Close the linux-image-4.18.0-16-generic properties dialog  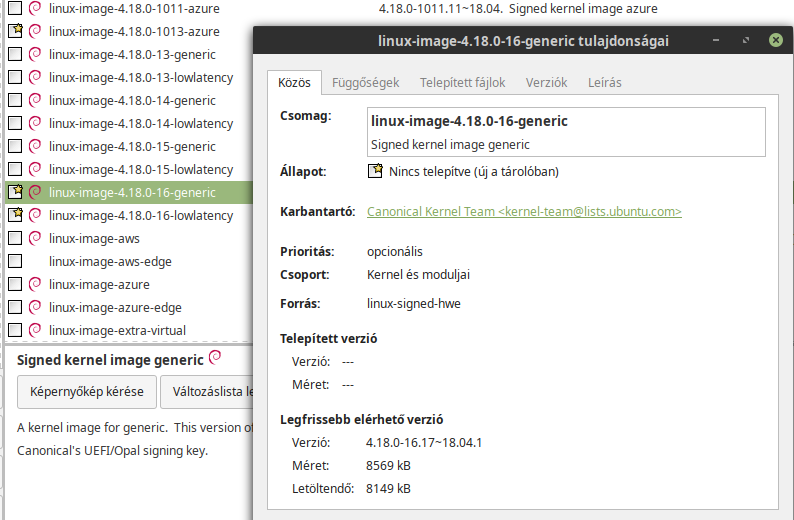click(x=776, y=40)
